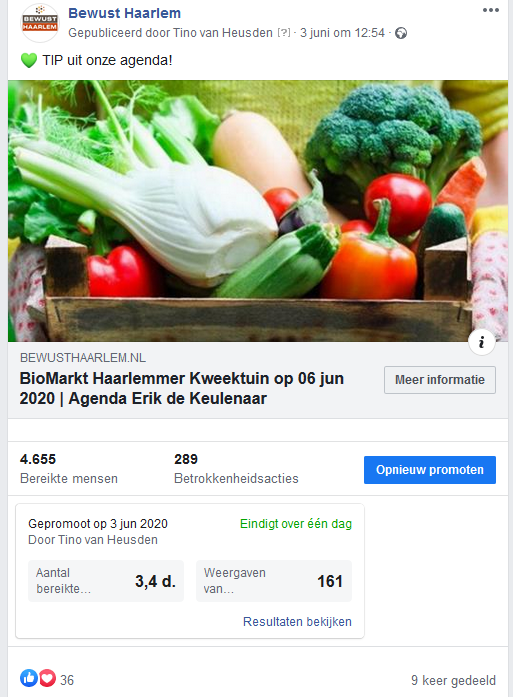The image size is (513, 697).
Task: Click the blue like reaction icon
Action: point(29,678)
